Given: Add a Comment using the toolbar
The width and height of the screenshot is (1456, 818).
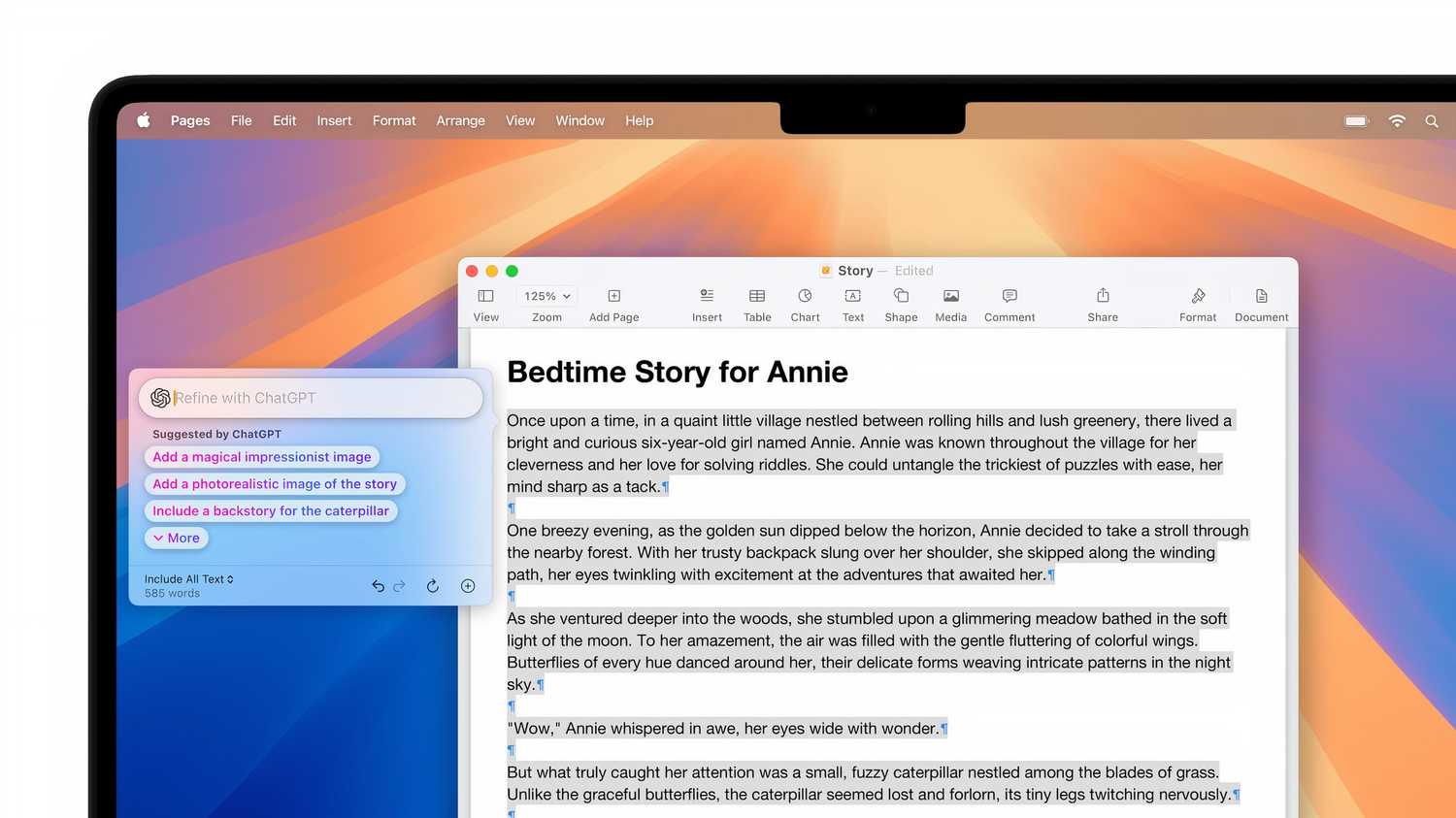Looking at the screenshot, I should pos(1009,303).
